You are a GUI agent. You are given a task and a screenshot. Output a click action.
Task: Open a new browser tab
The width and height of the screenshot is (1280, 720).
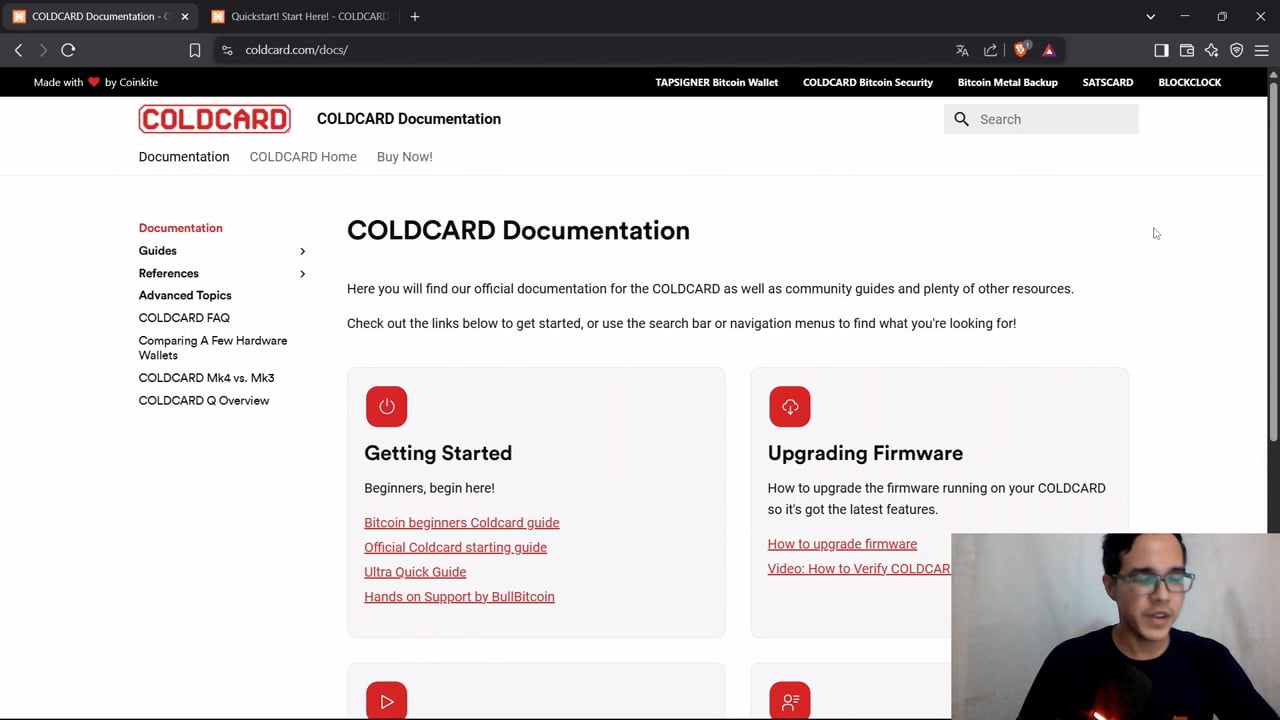coord(415,16)
